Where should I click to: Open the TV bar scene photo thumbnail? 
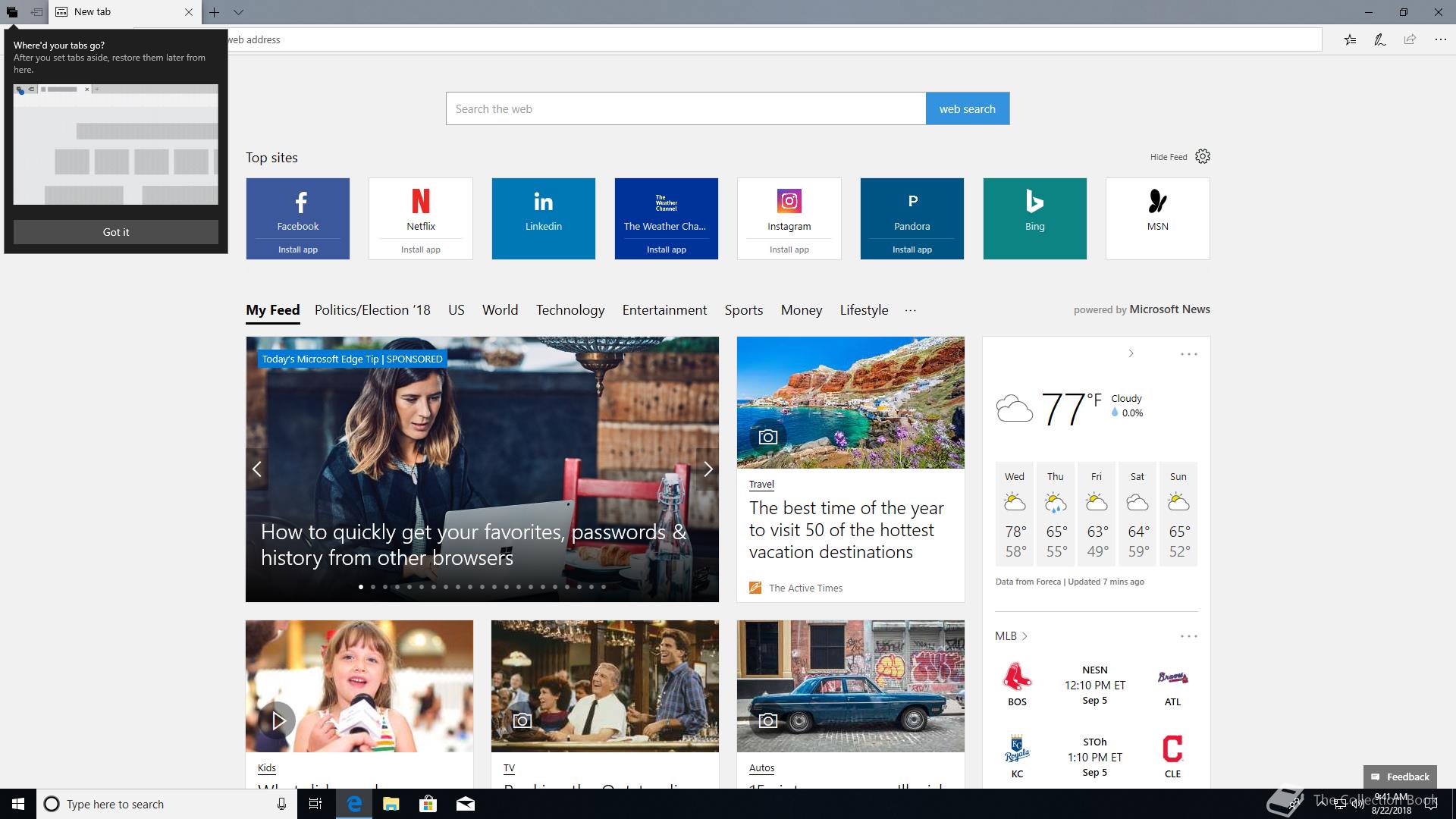click(605, 686)
